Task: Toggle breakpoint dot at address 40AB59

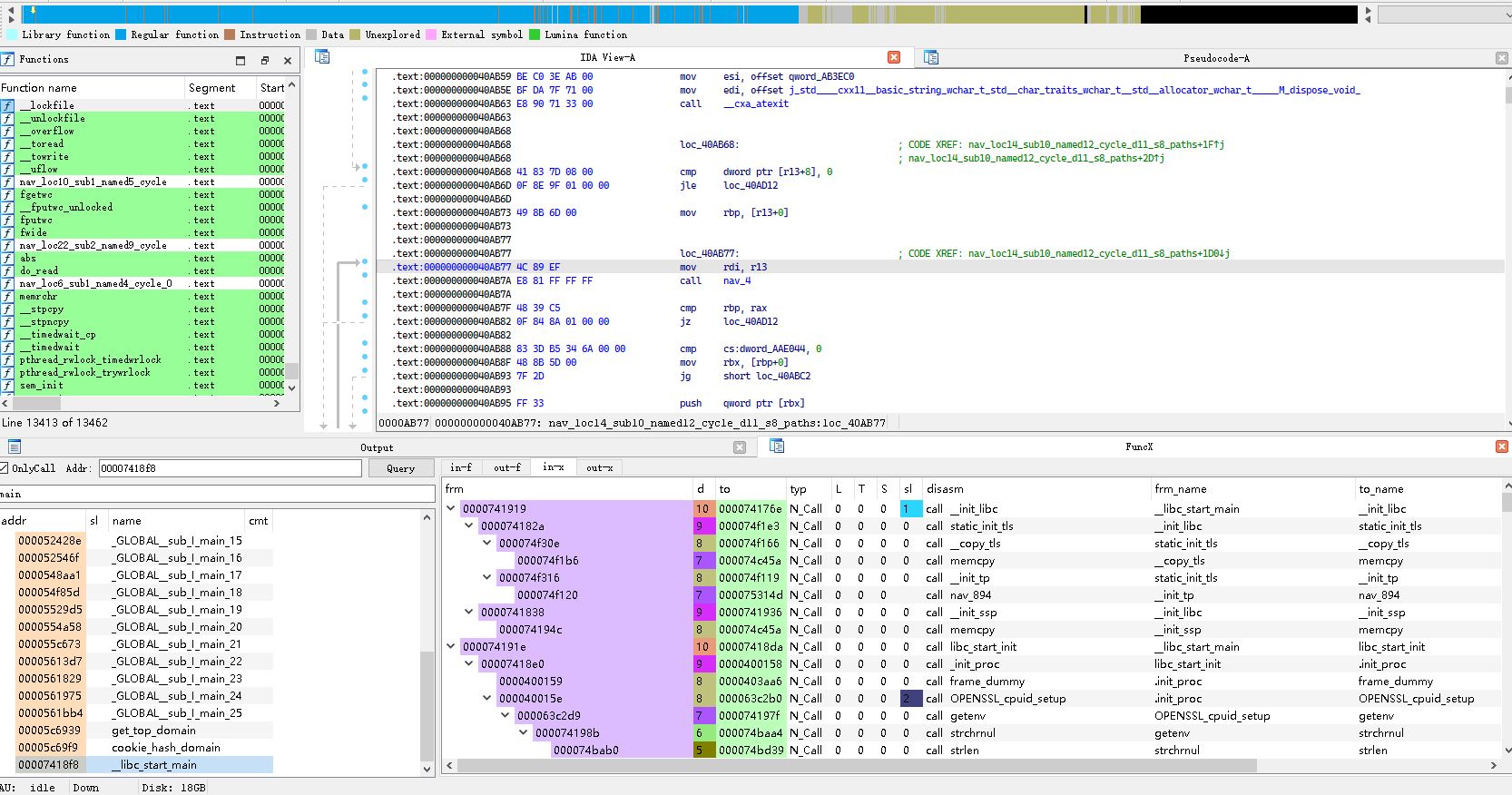Action: click(x=365, y=73)
